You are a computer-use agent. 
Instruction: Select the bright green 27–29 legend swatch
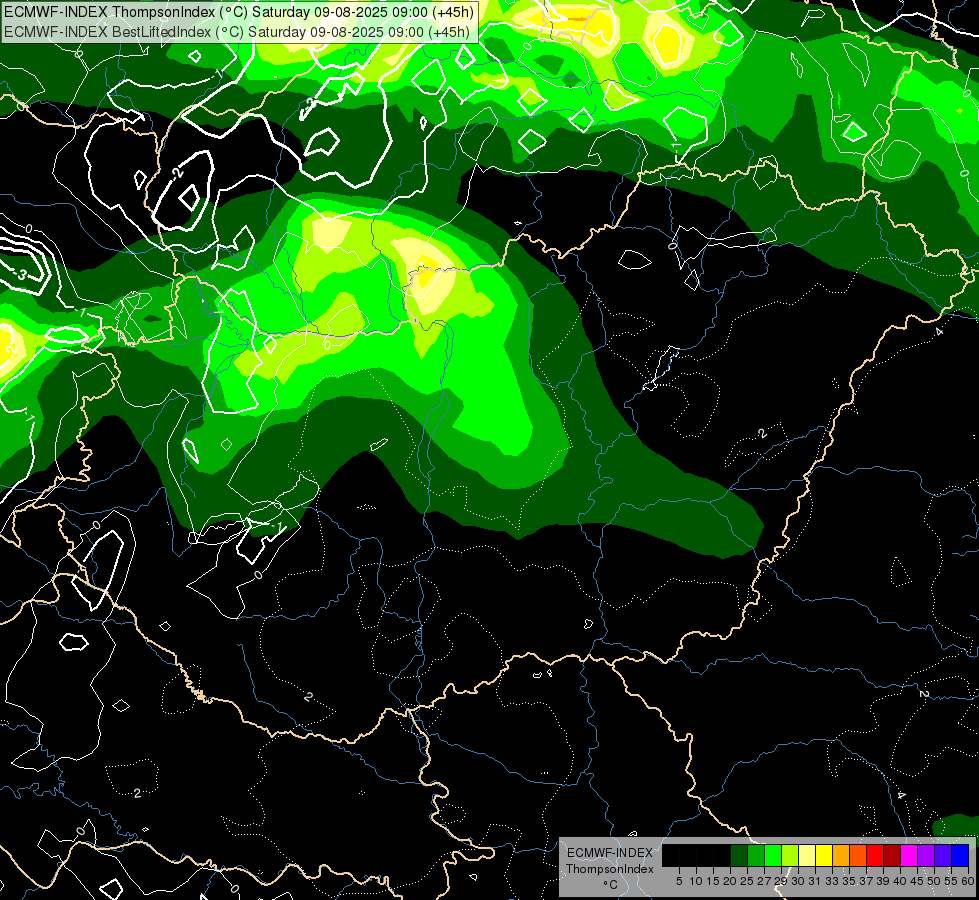tap(773, 855)
